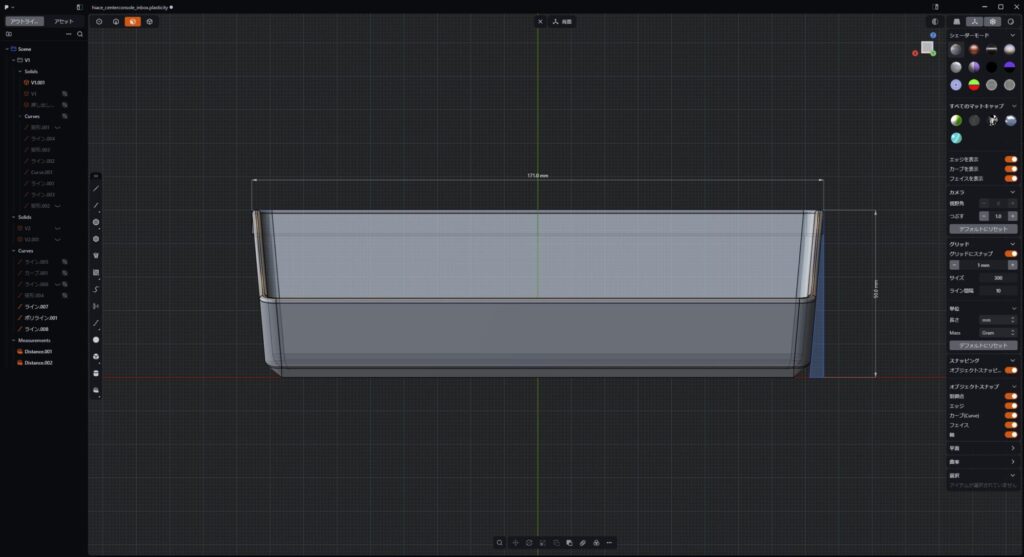The image size is (1024, 557).
Task: Switch to the アセット tab
Action: pos(62,21)
